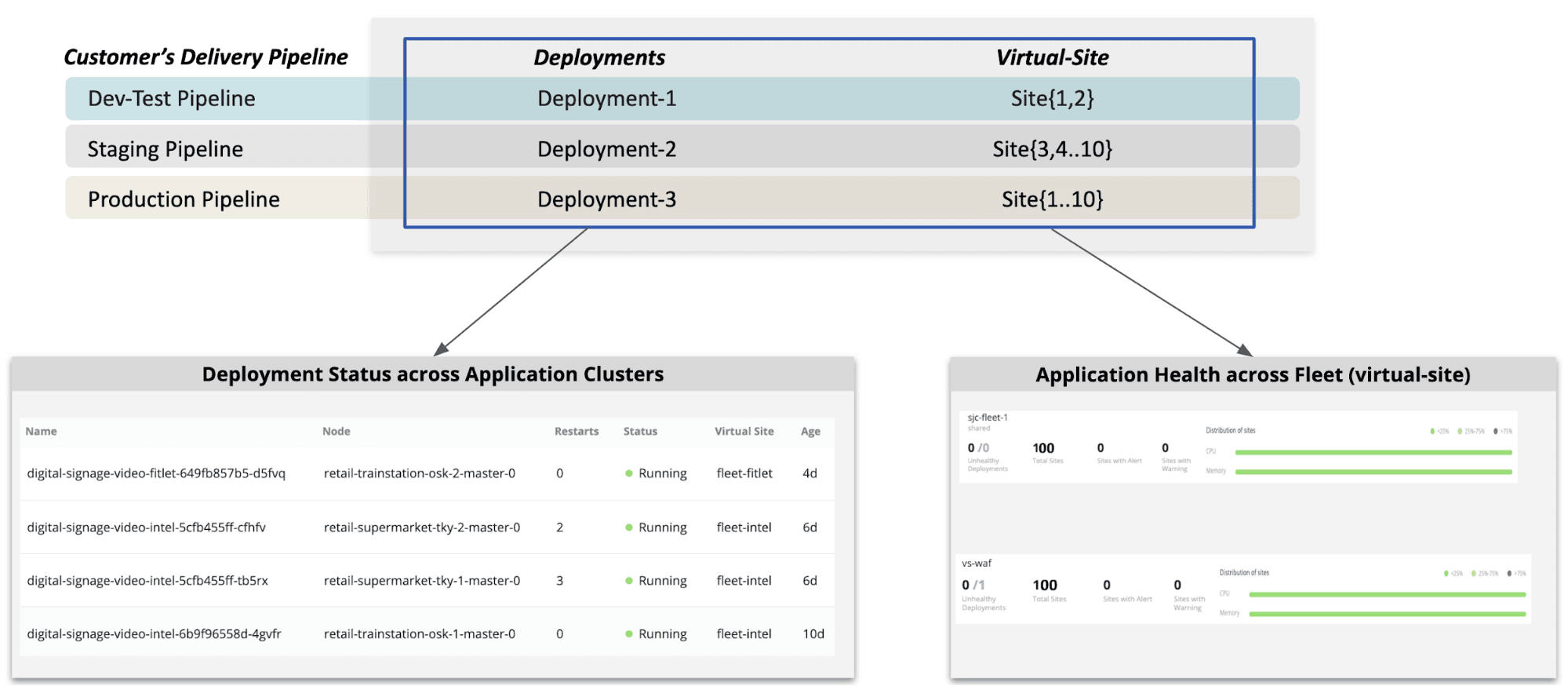
Task: Open pod digital-signage-video-intel-5cfb455ff-cfhfv
Action: pos(147,527)
